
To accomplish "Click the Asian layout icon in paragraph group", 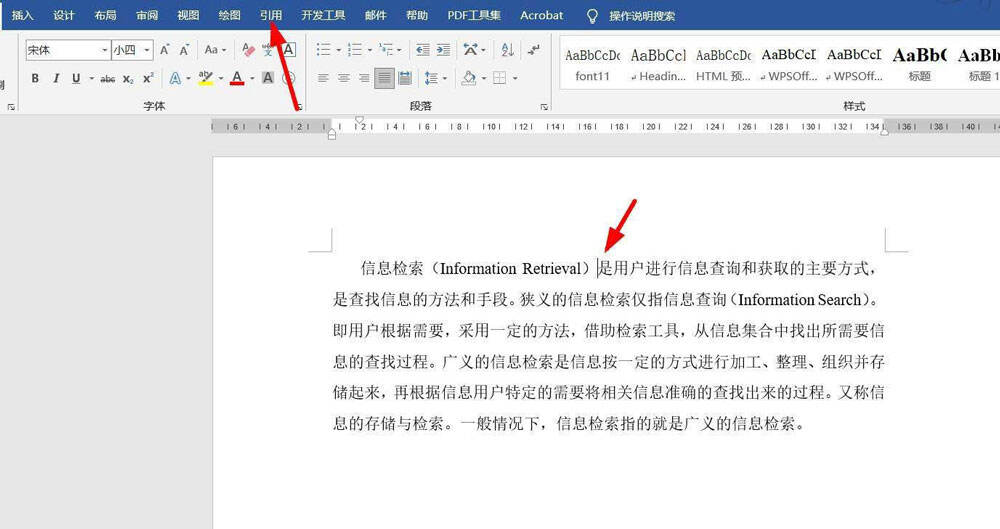I will 471,50.
